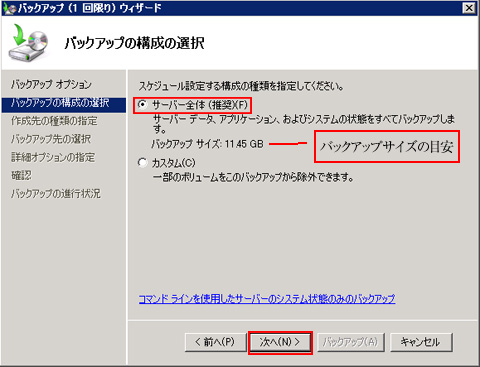
Task: Go to the バックアップ先の選択 step
Action: click(x=51, y=139)
